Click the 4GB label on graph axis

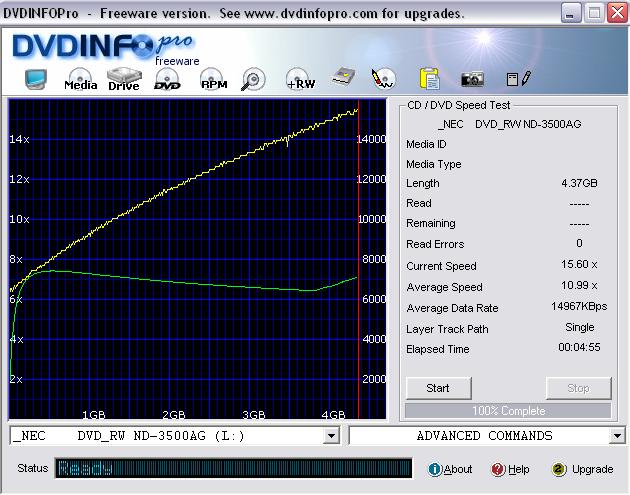[333, 415]
